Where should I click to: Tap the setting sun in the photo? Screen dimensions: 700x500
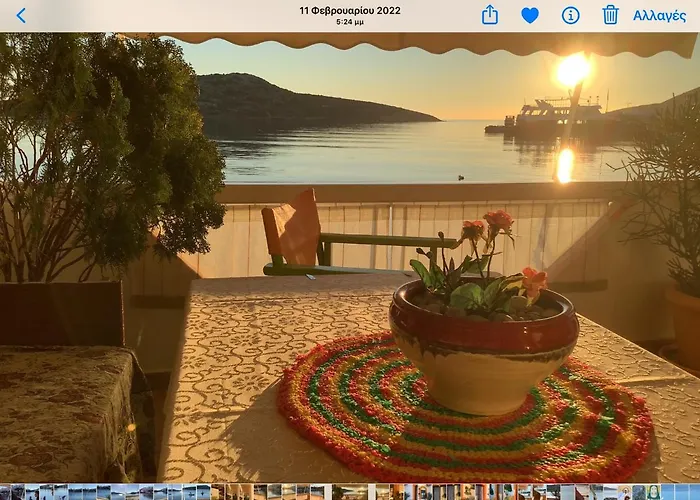[x=573, y=70]
